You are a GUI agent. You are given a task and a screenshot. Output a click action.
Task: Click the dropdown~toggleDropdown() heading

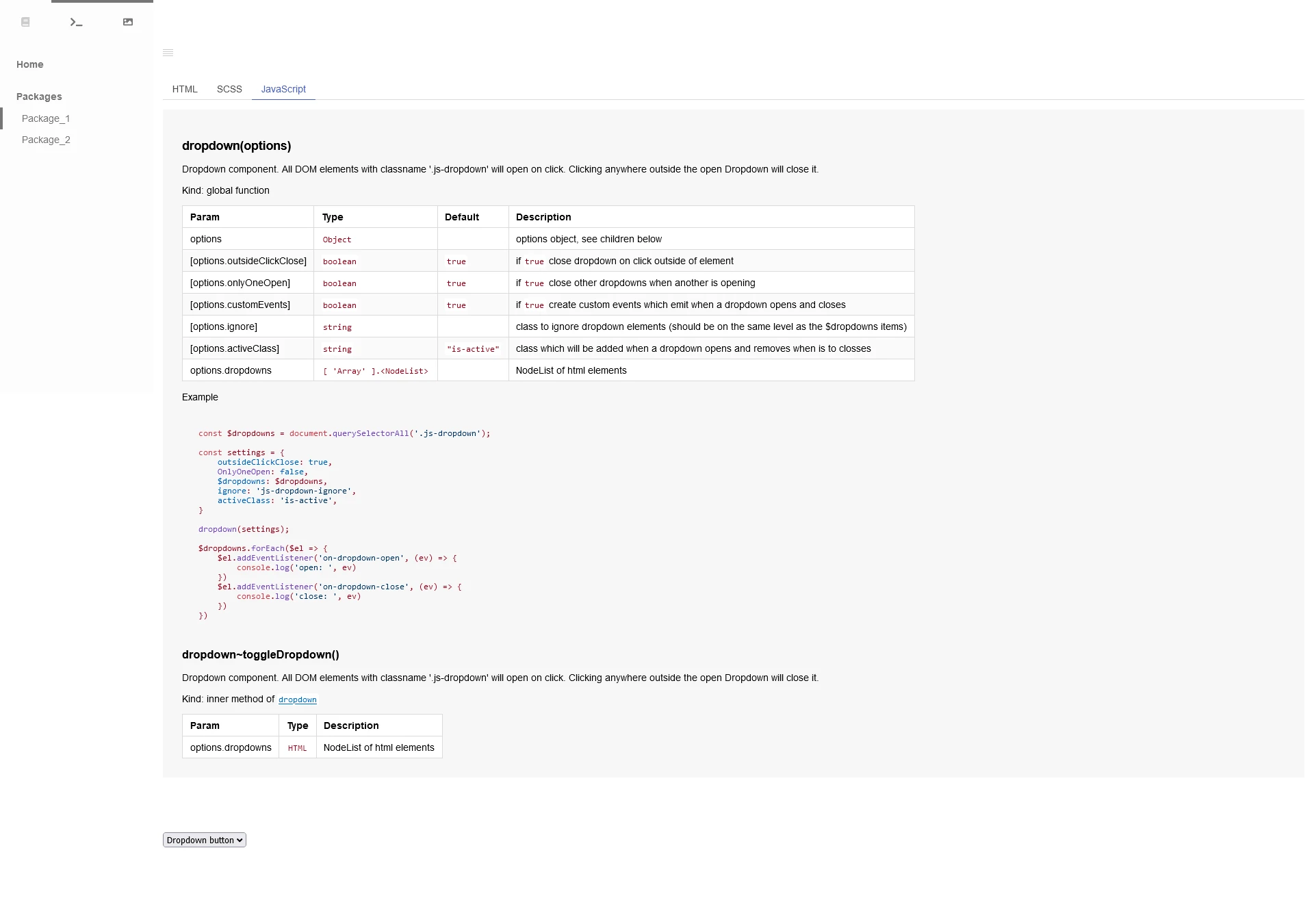coord(261,654)
